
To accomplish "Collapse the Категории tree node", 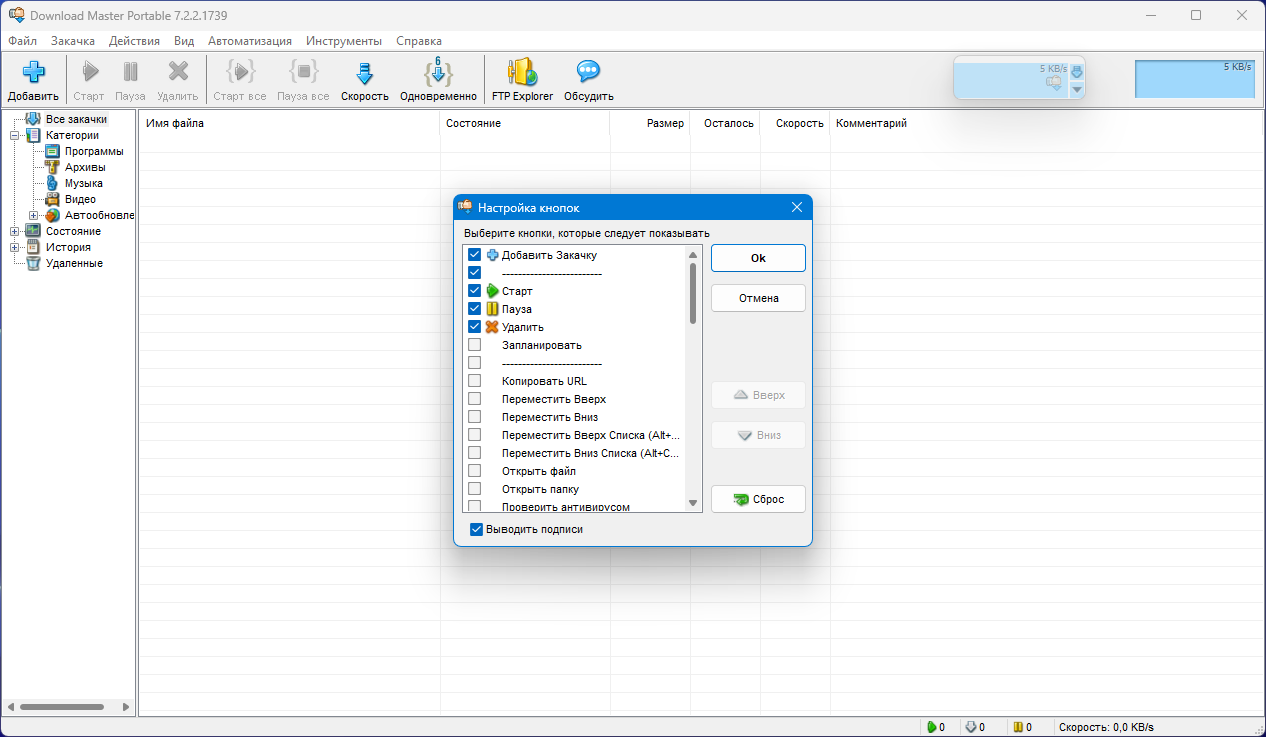I will [15, 135].
